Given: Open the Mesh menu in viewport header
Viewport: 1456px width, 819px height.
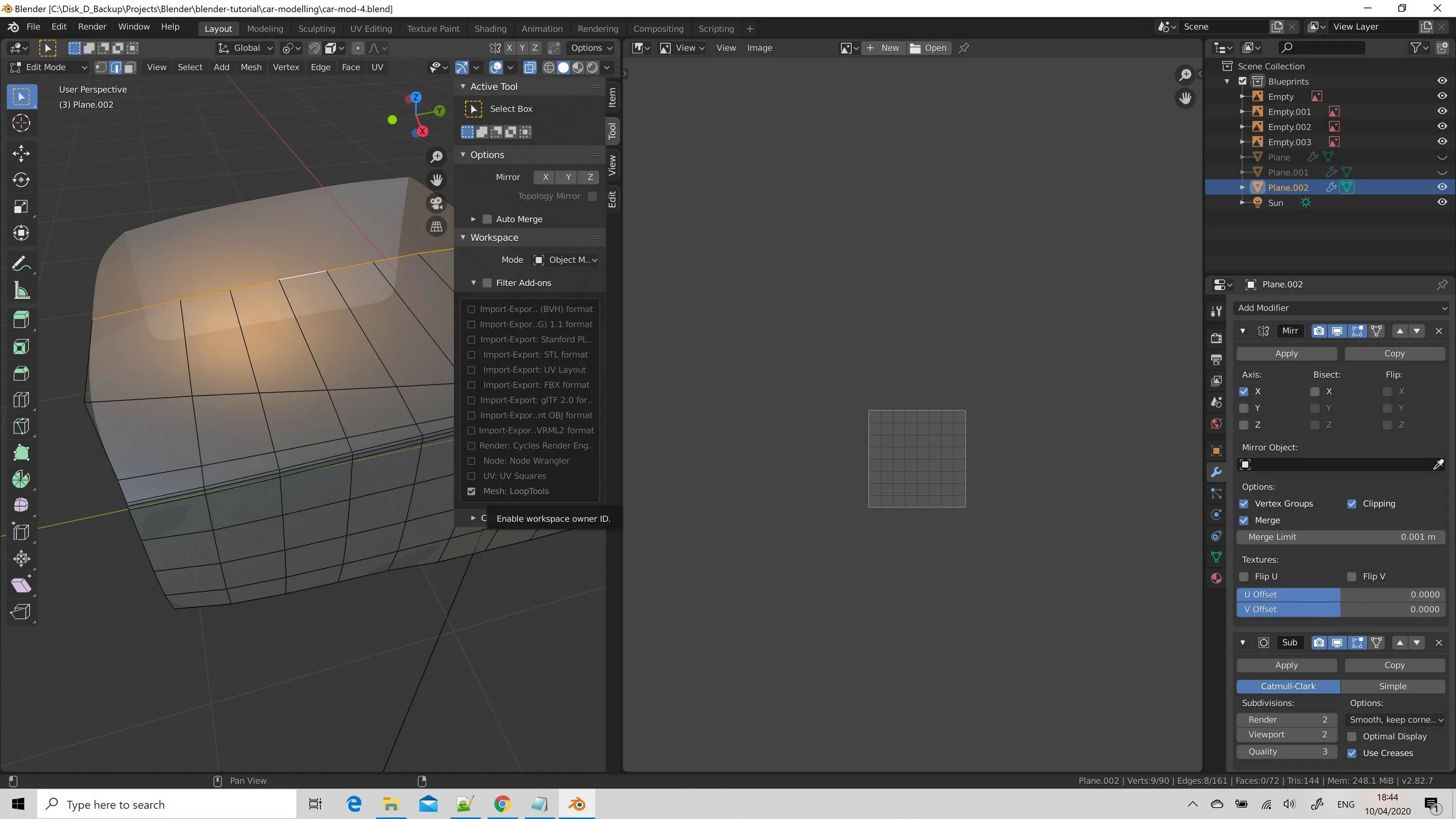Looking at the screenshot, I should coord(251,67).
